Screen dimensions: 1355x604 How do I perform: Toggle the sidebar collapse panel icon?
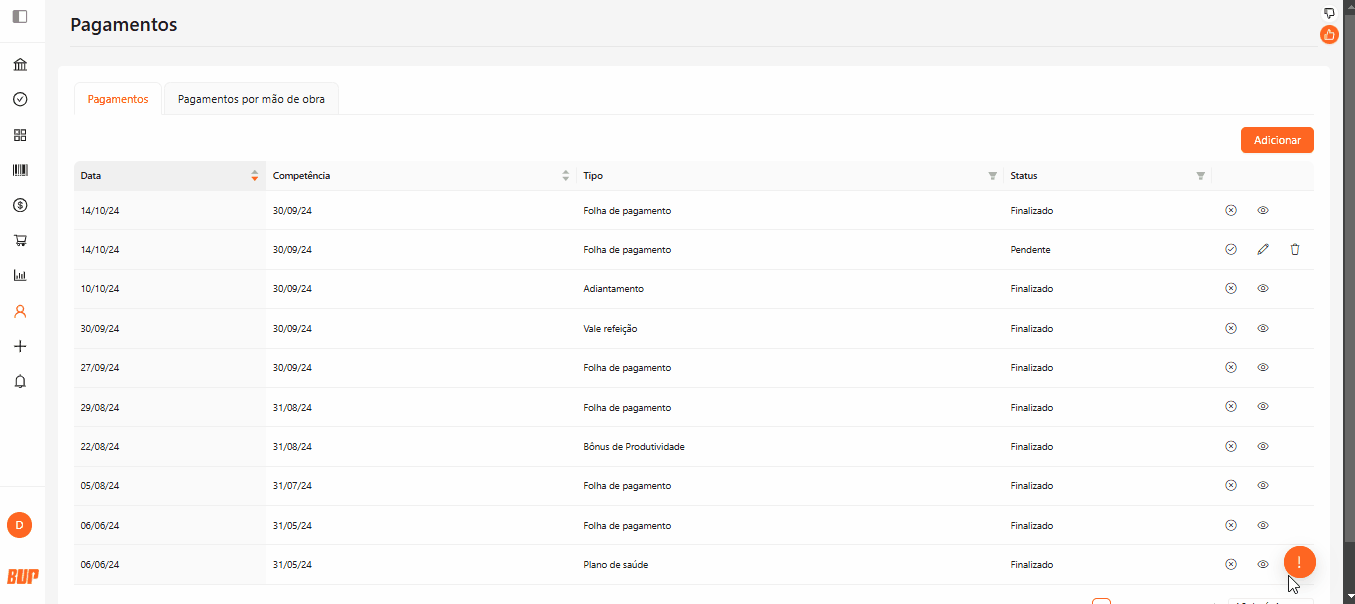point(20,16)
